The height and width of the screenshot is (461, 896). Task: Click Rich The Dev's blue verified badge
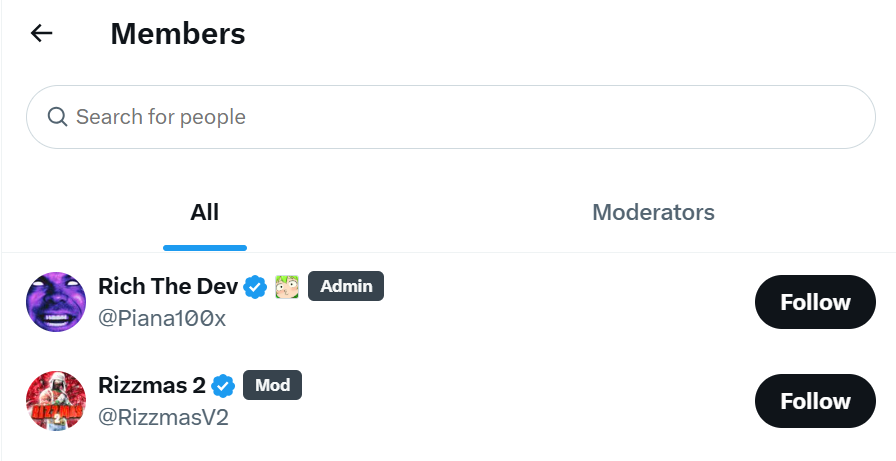tap(256, 287)
